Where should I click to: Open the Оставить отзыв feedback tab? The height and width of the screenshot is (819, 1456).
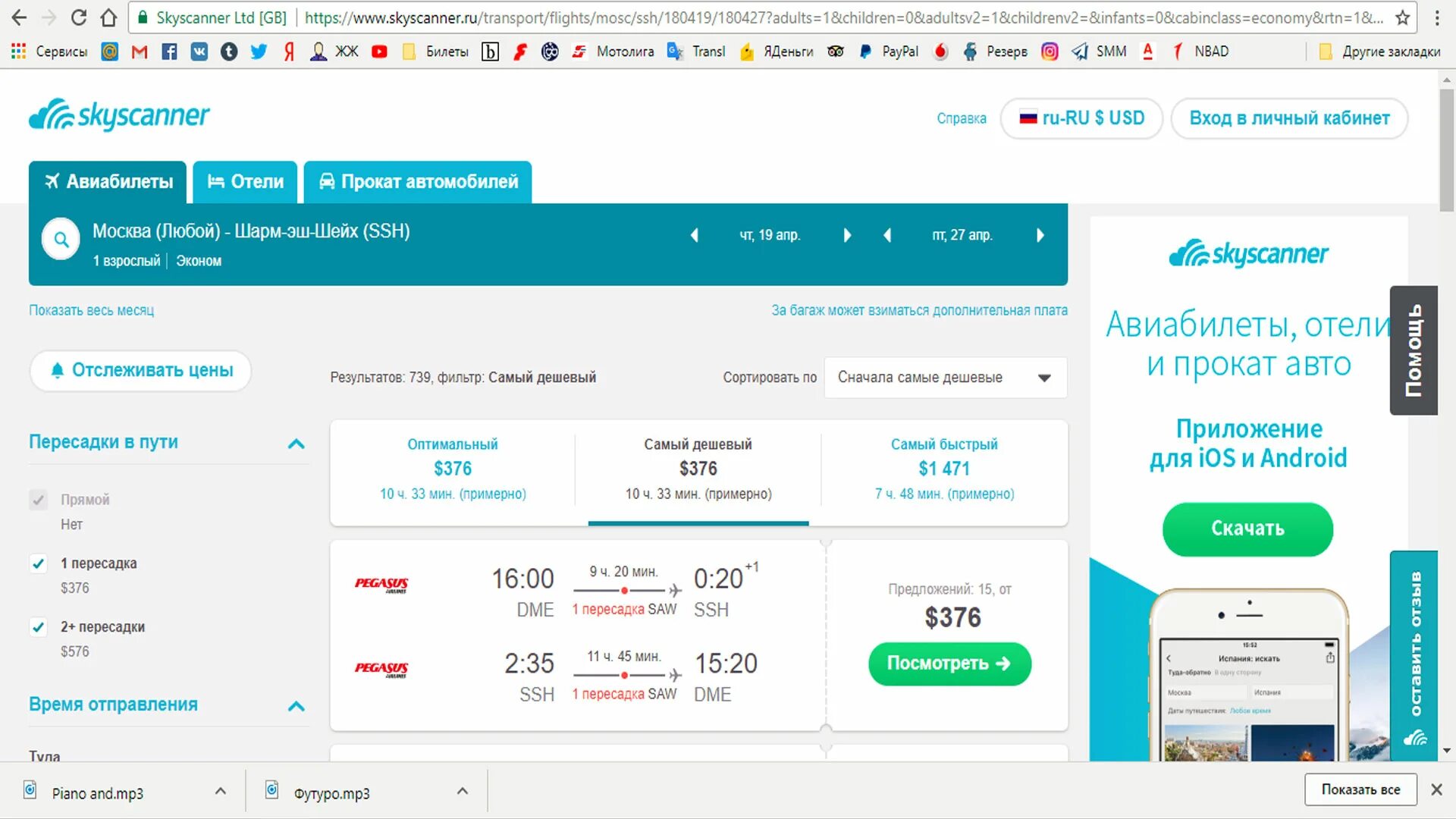coord(1414,656)
